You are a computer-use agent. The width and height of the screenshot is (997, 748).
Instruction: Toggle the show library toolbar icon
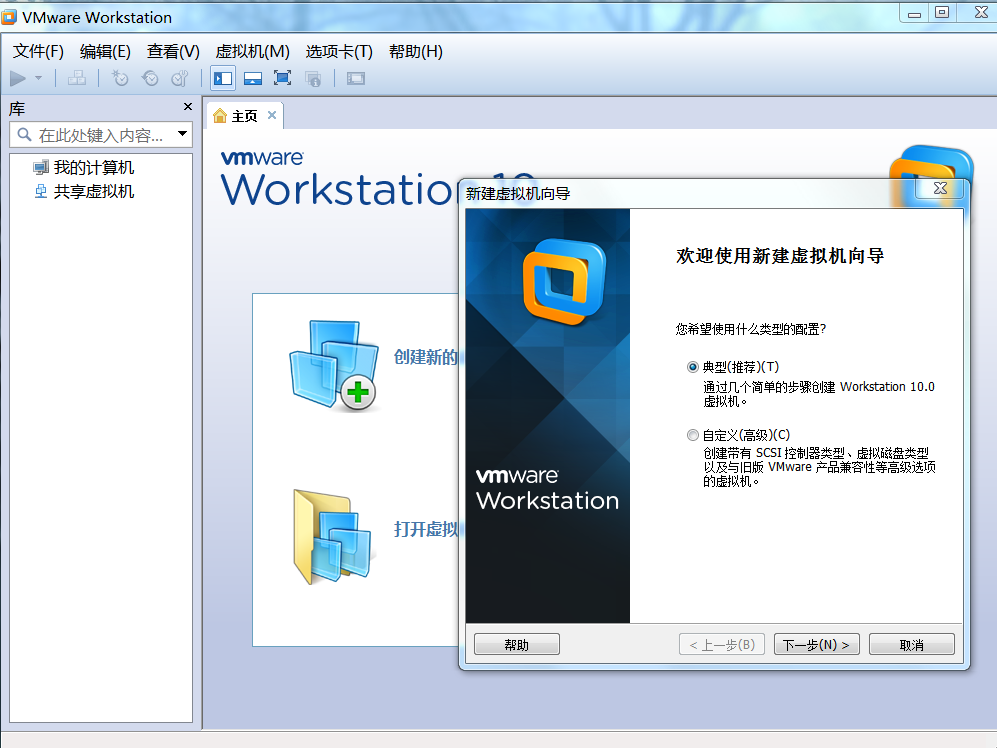click(223, 78)
